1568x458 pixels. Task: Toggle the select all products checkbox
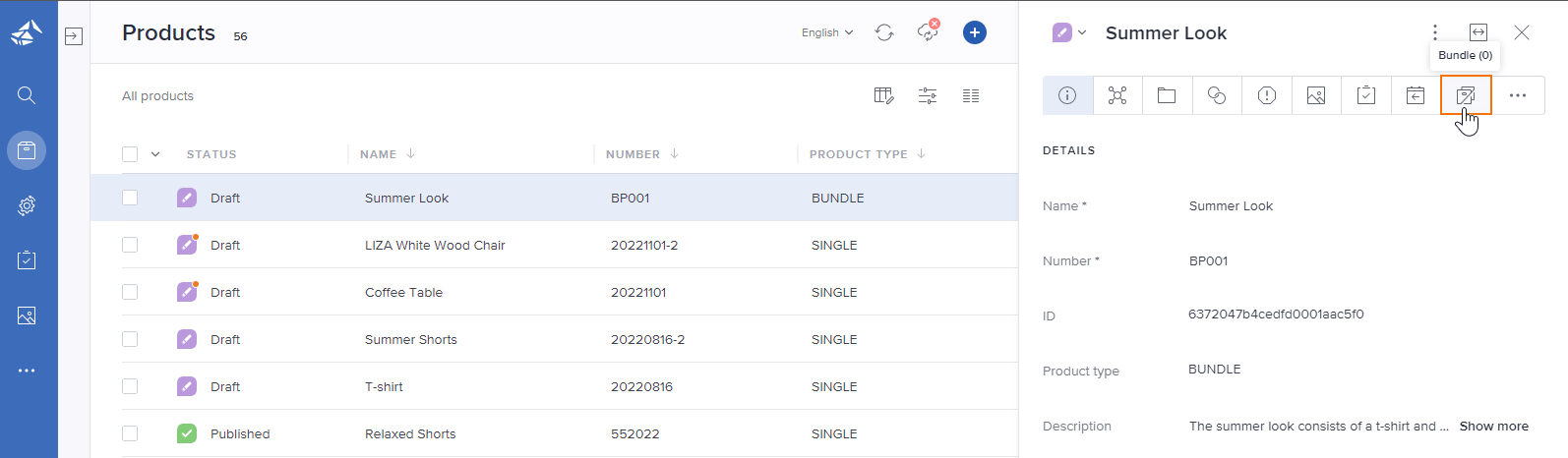point(130,154)
